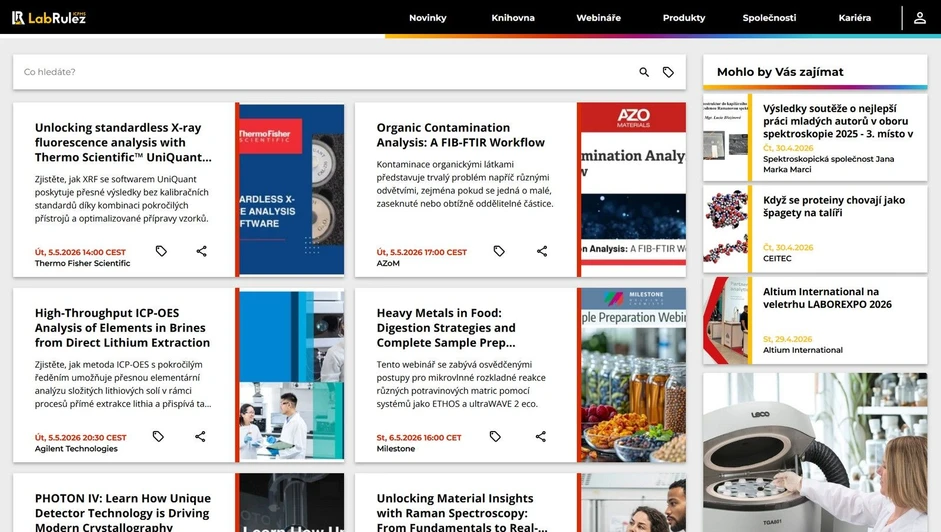Click date 'Út, 5.5.2026 17:00 CEST'
This screenshot has width=941, height=532.
click(x=422, y=252)
